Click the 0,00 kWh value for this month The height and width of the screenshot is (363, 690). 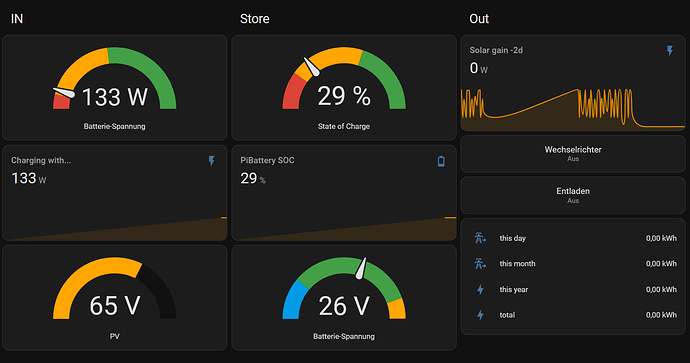[661, 264]
